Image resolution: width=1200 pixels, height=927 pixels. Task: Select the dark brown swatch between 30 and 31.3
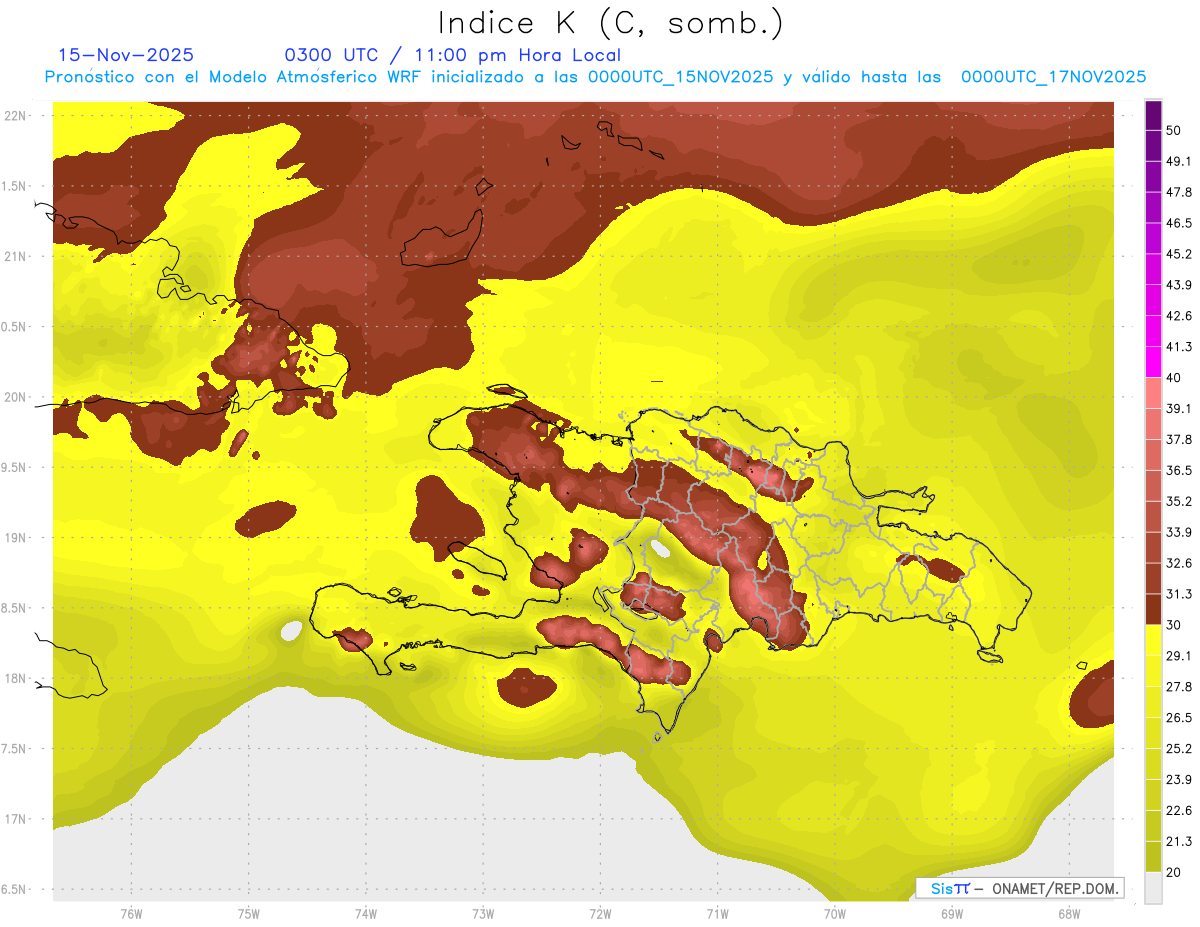coord(1154,609)
